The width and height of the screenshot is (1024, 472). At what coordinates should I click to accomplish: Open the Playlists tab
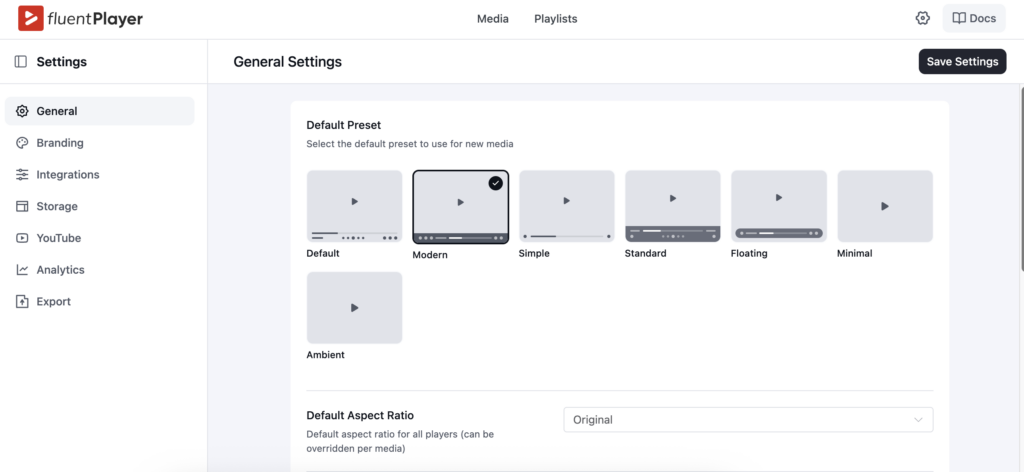[556, 19]
